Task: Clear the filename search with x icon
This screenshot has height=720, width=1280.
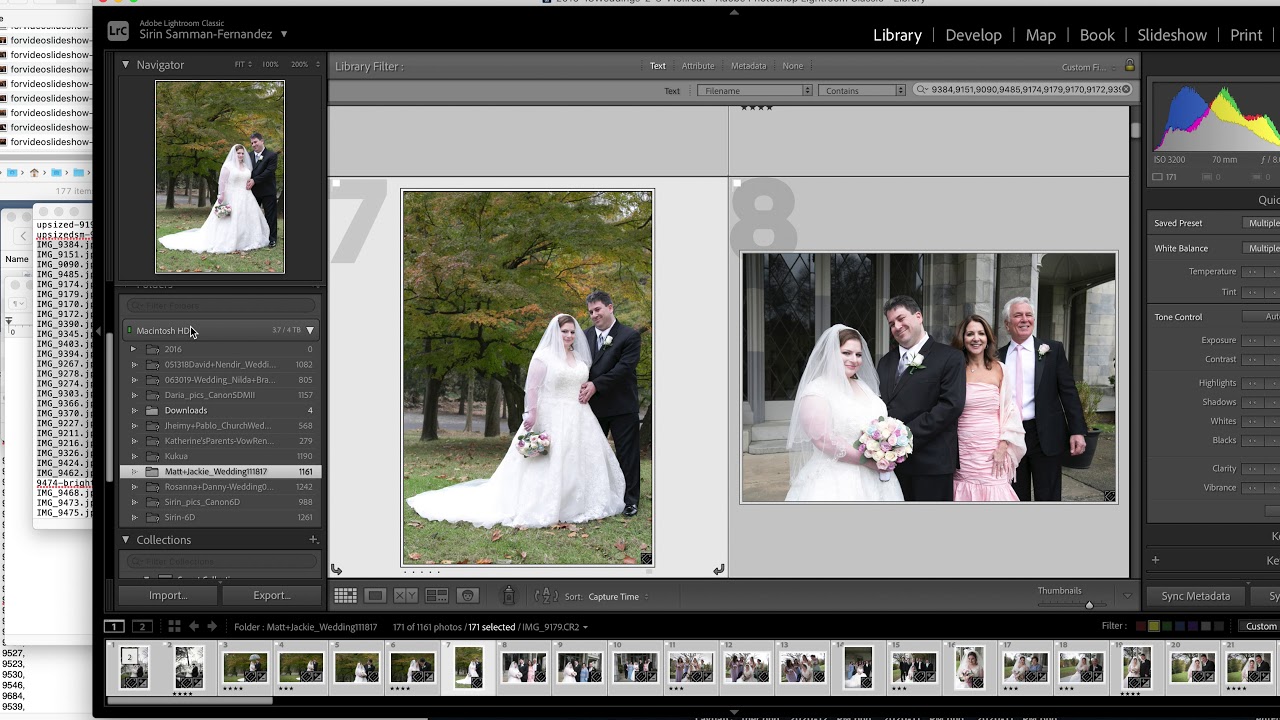Action: [1126, 90]
